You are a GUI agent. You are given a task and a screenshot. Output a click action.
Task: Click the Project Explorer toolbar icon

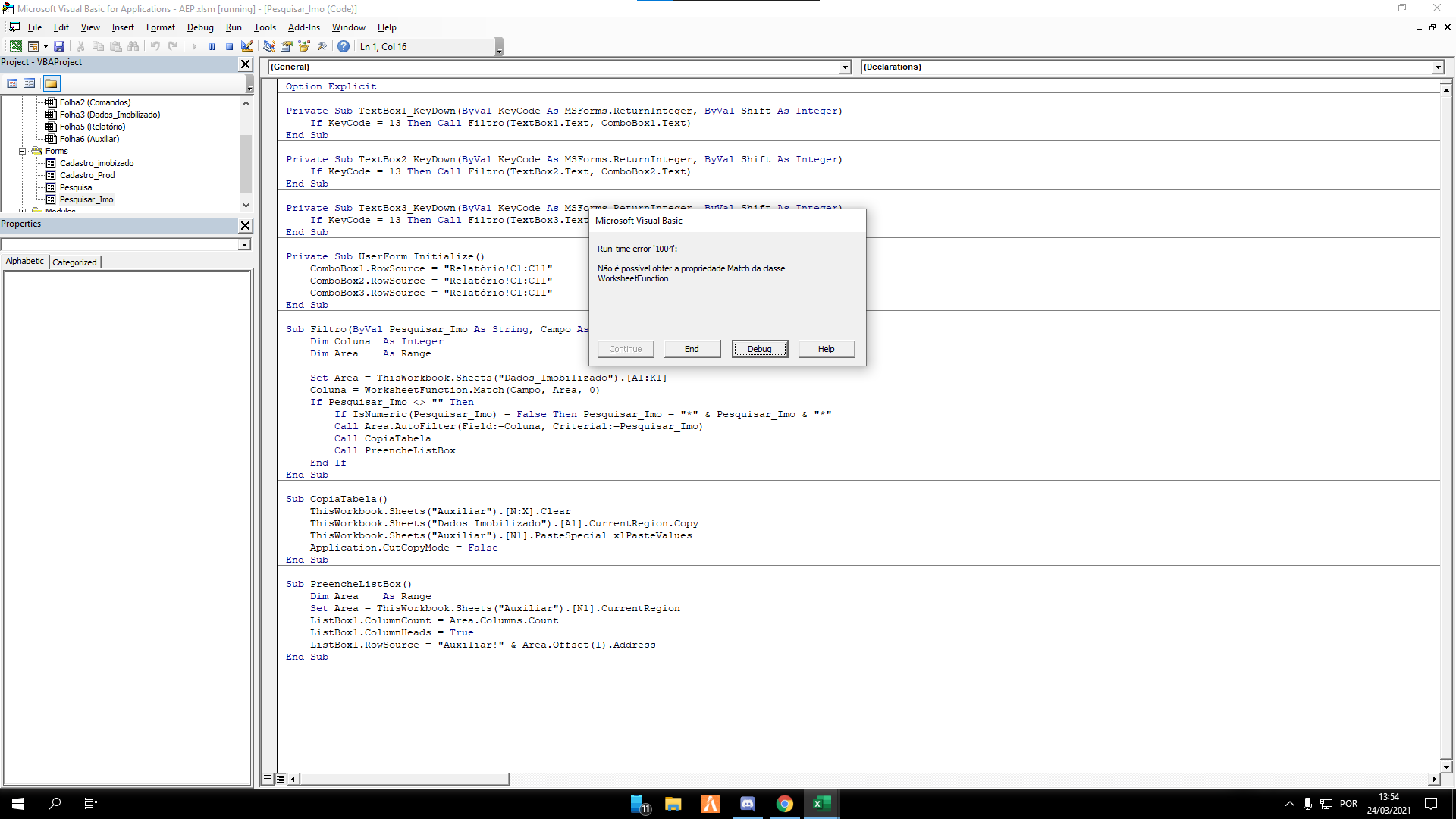click(269, 46)
